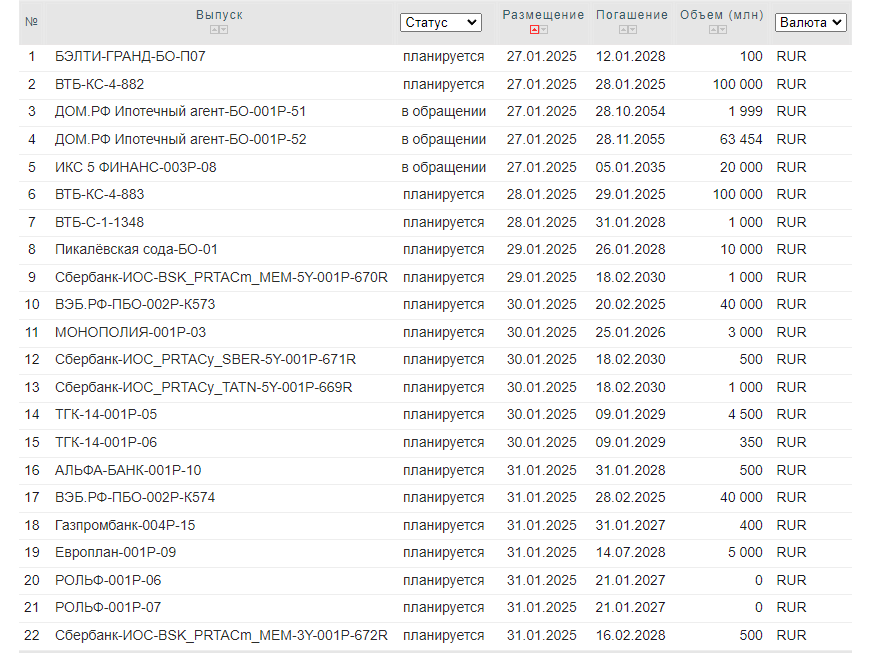Image resolution: width=893 pixels, height=664 pixels.
Task: Sort Погашение column descending with down arrow
Action: click(x=633, y=30)
